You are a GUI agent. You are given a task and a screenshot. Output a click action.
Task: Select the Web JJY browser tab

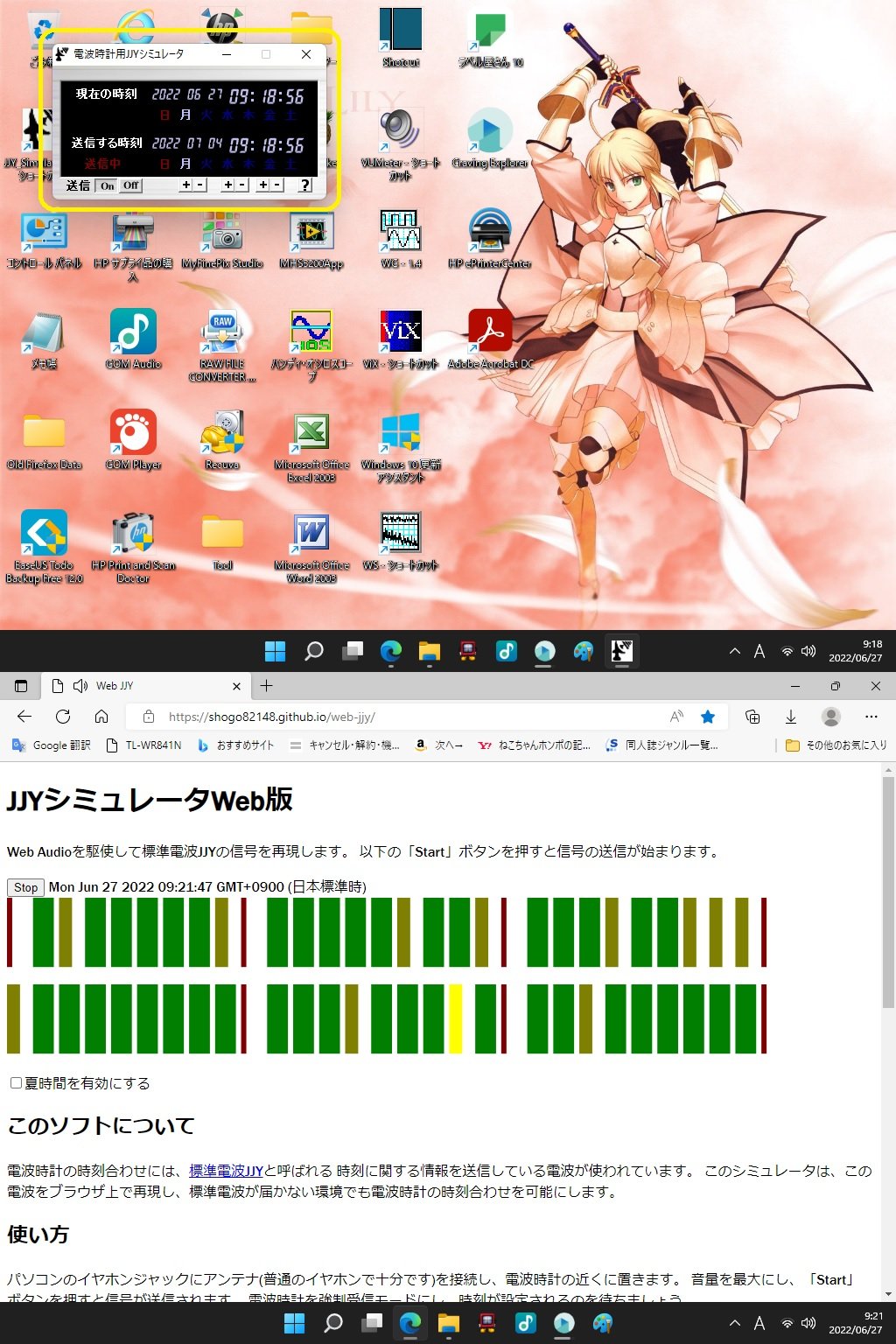144,686
